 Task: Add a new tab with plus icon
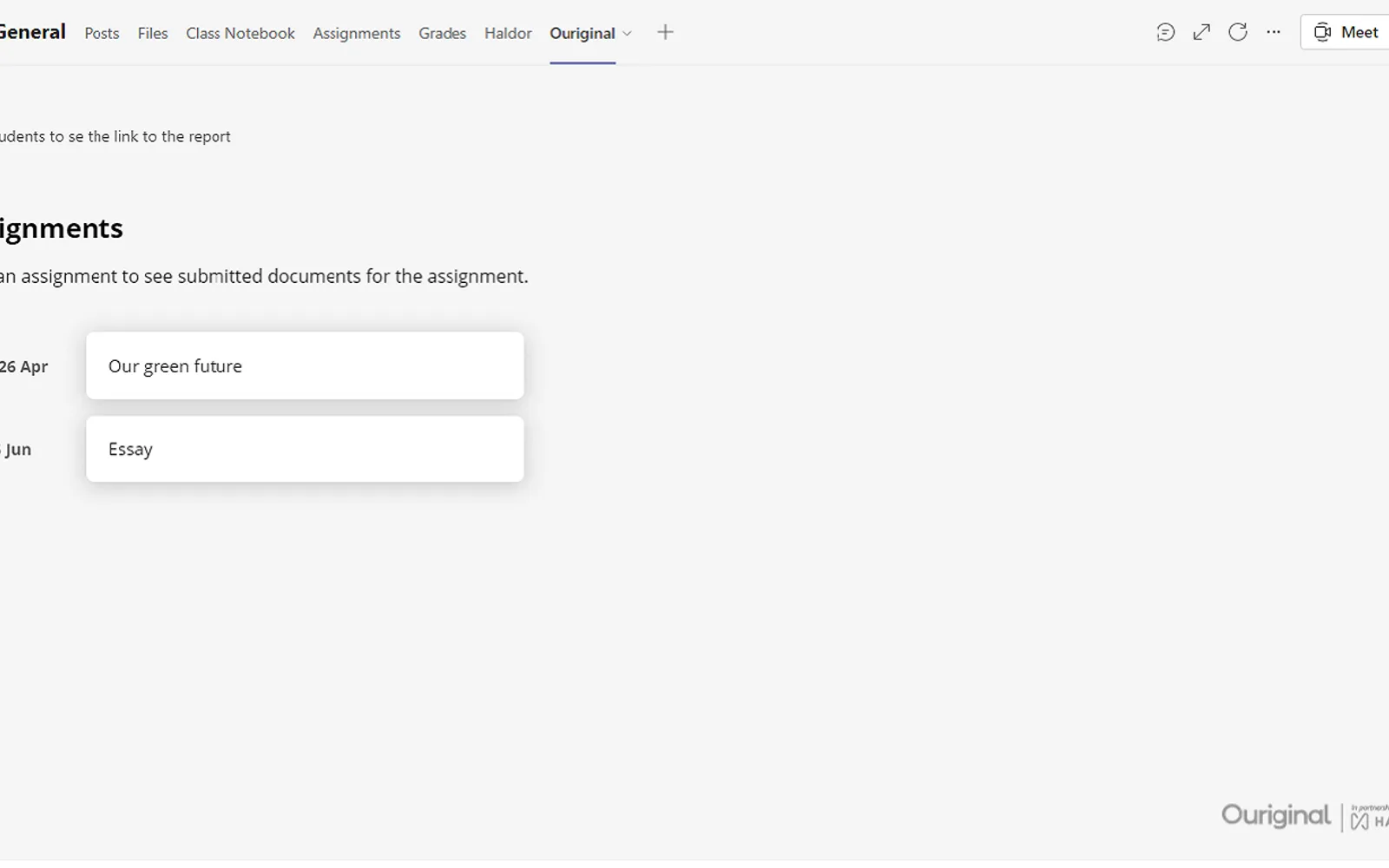click(665, 33)
